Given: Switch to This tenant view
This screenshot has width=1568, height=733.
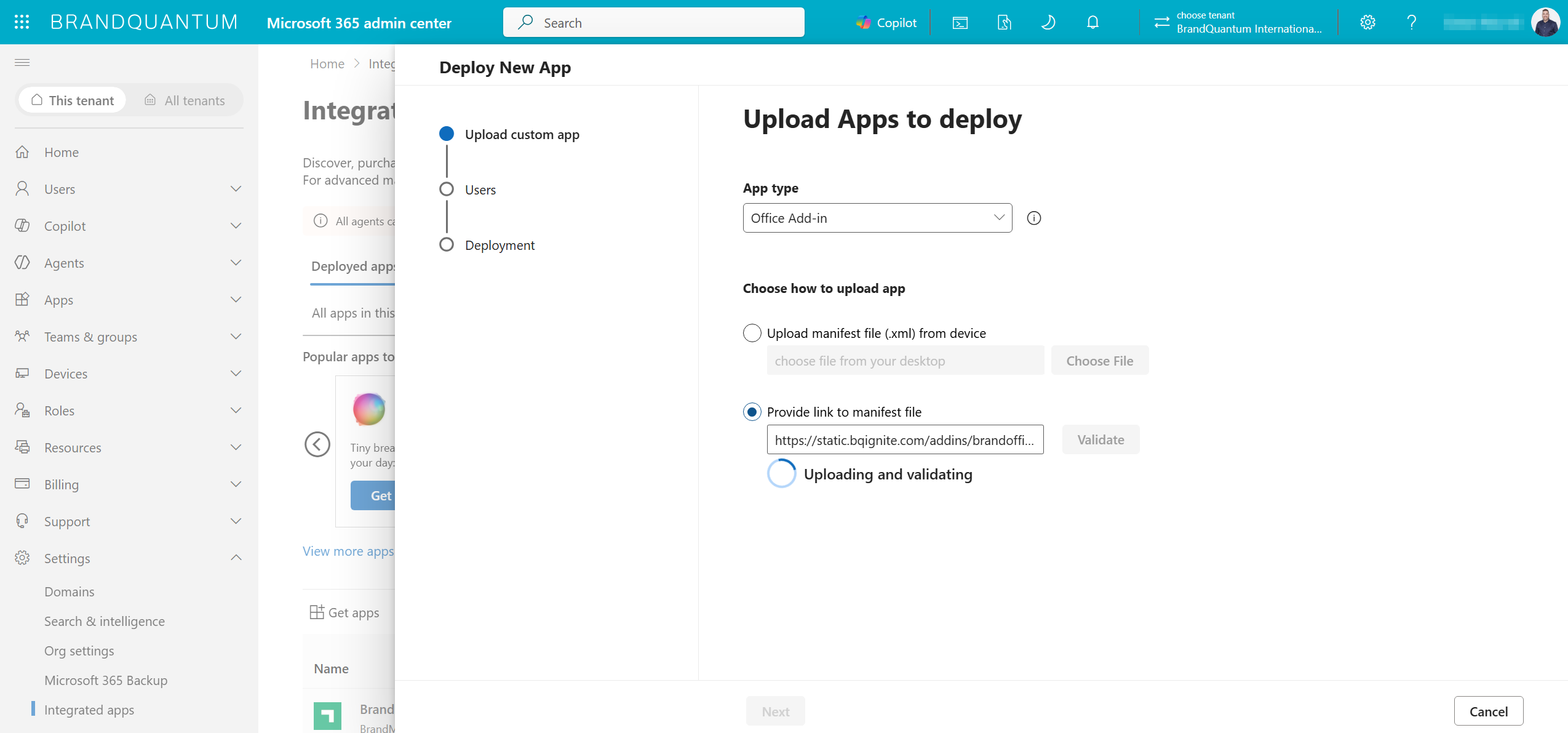Looking at the screenshot, I should [73, 100].
